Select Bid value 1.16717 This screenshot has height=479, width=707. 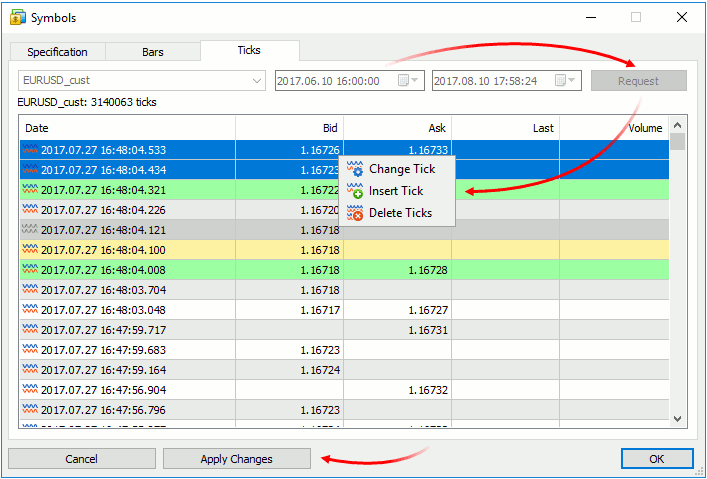tap(320, 310)
